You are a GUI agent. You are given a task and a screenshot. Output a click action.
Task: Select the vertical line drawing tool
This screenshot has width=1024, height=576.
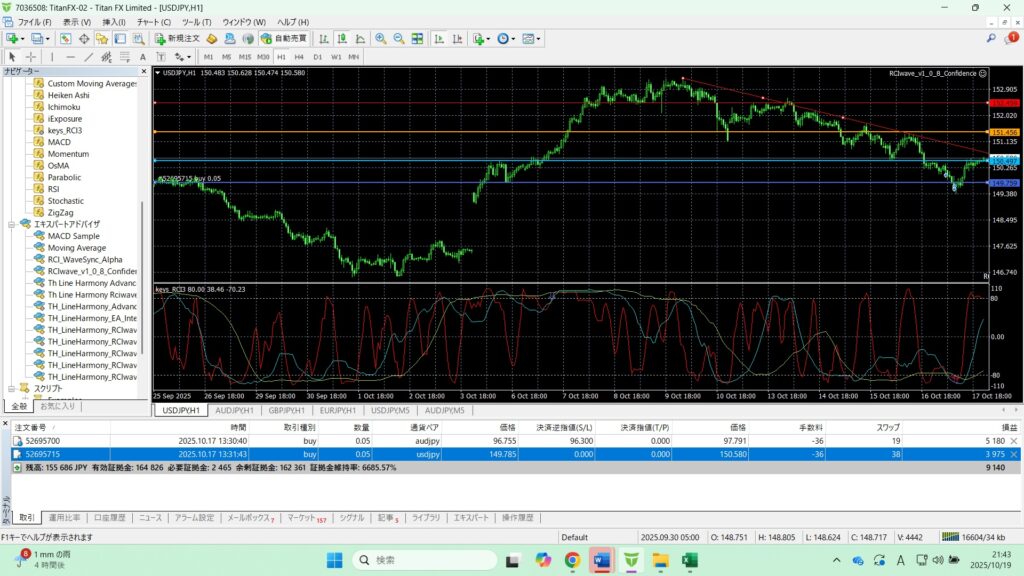(54, 57)
